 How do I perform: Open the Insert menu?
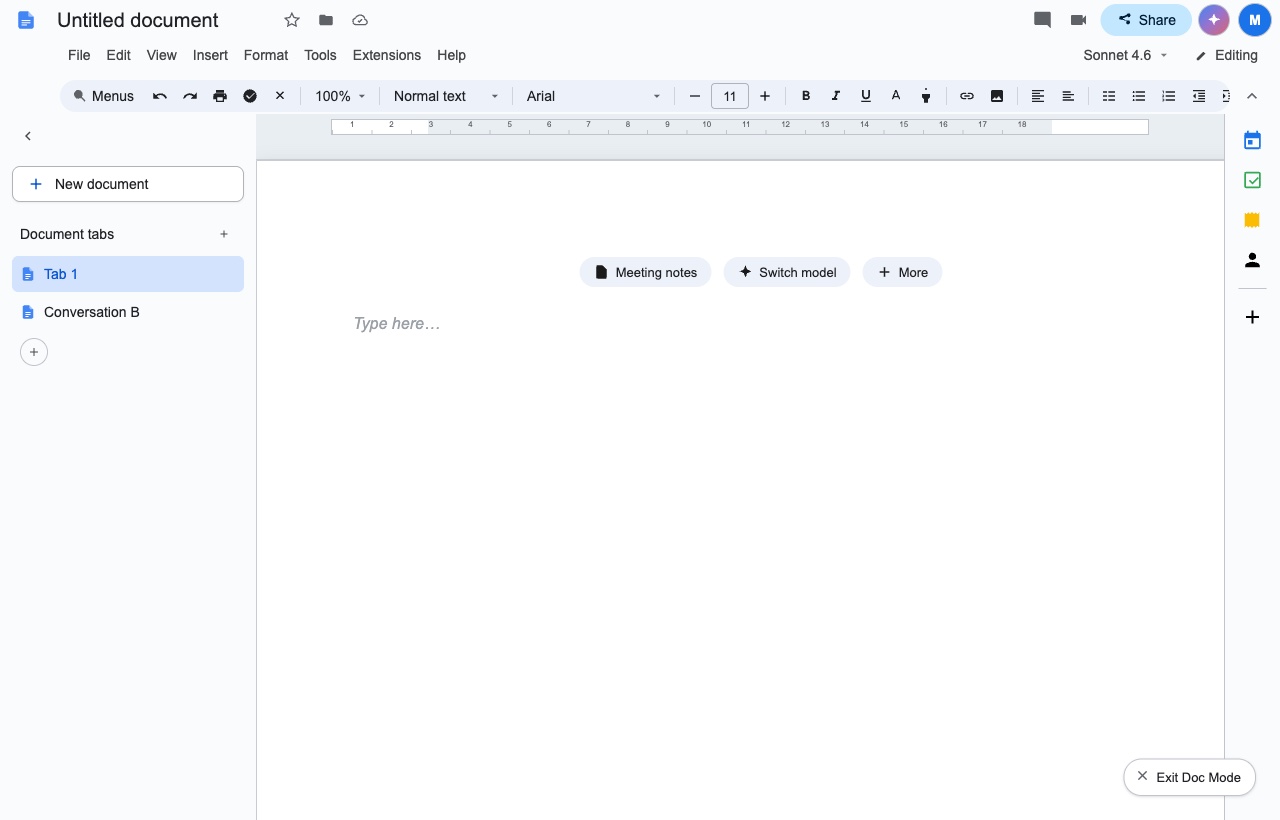tap(210, 55)
